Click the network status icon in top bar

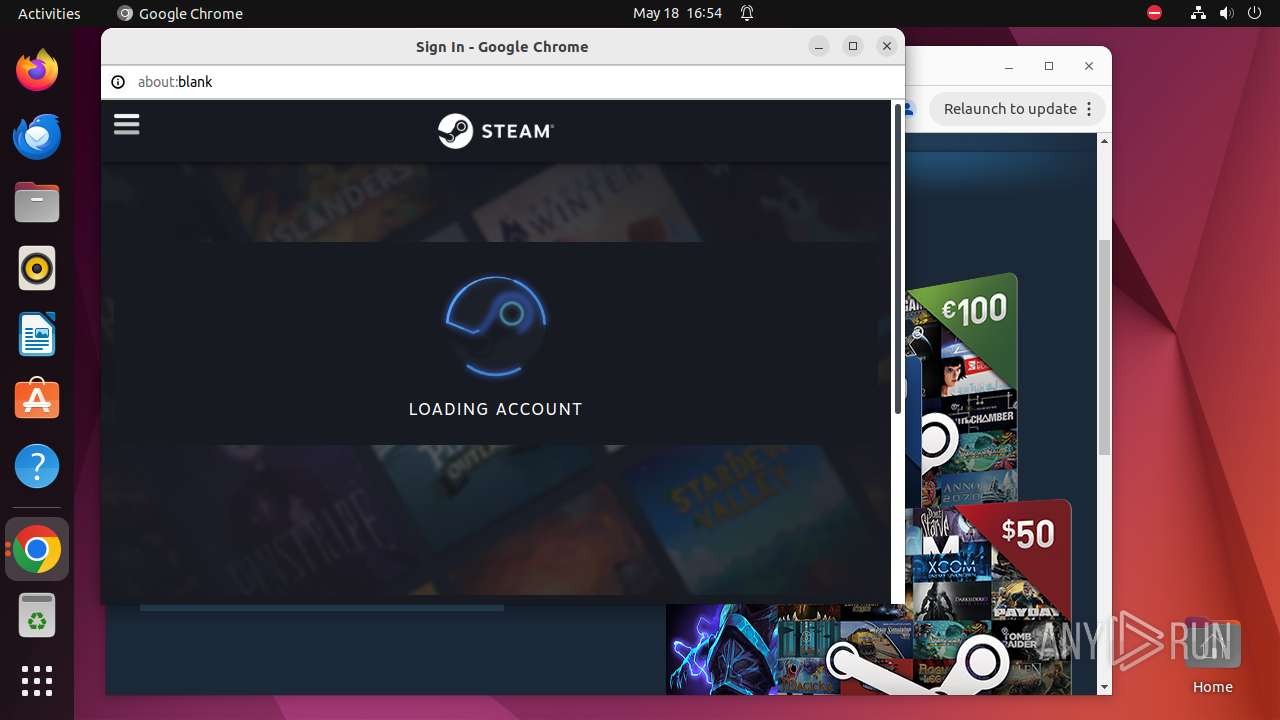(1199, 13)
